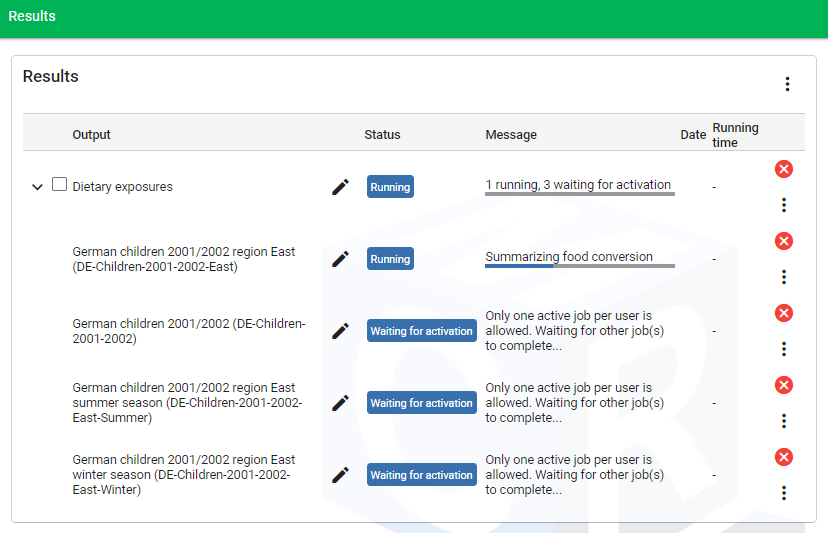Click Waiting for activation badge for East-Summer
The image size is (828, 533).
421,403
